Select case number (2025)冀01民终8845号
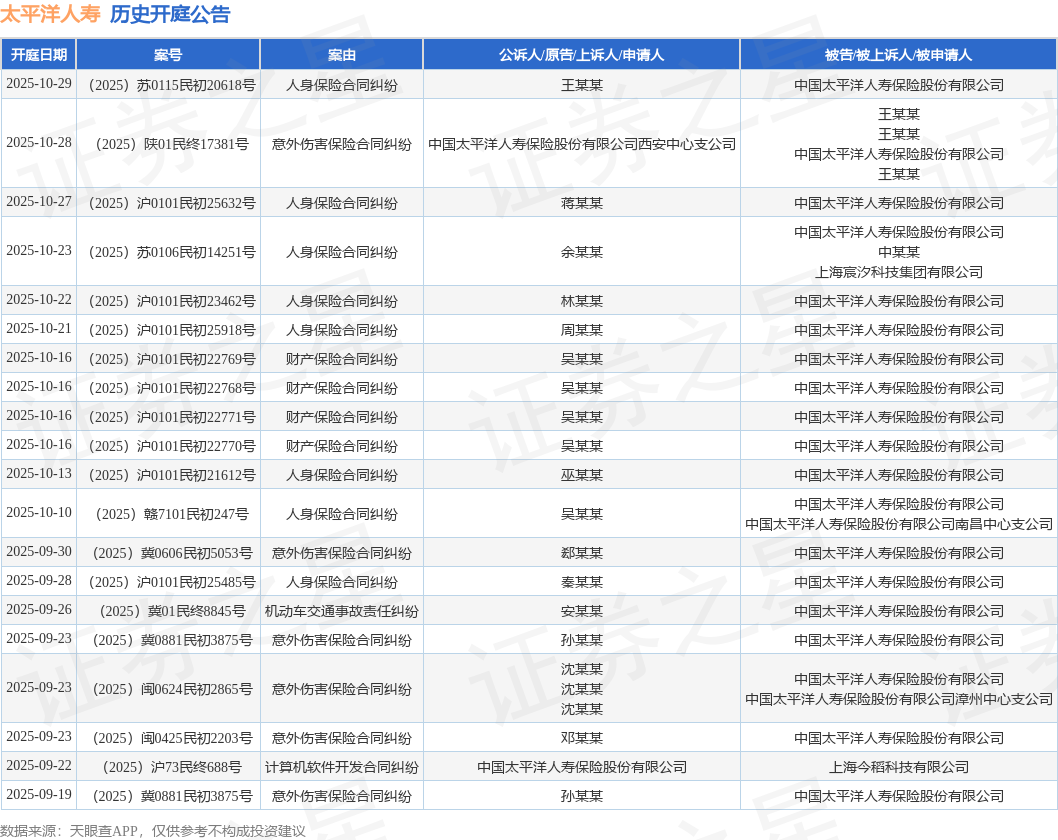 coord(172,611)
